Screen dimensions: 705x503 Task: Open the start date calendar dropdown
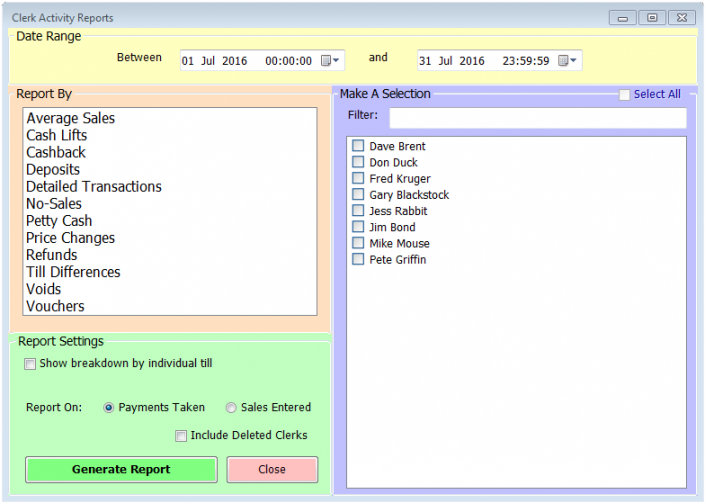point(330,61)
